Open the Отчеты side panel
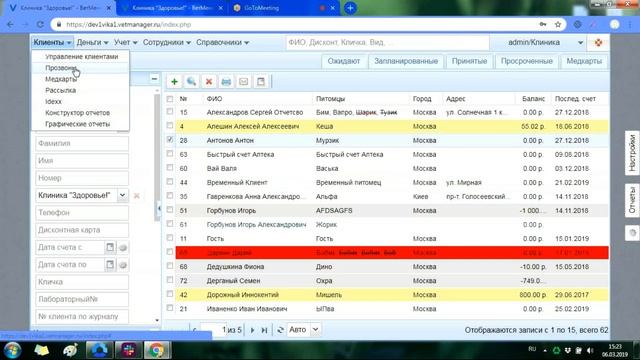The image size is (640, 360). [x=632, y=200]
